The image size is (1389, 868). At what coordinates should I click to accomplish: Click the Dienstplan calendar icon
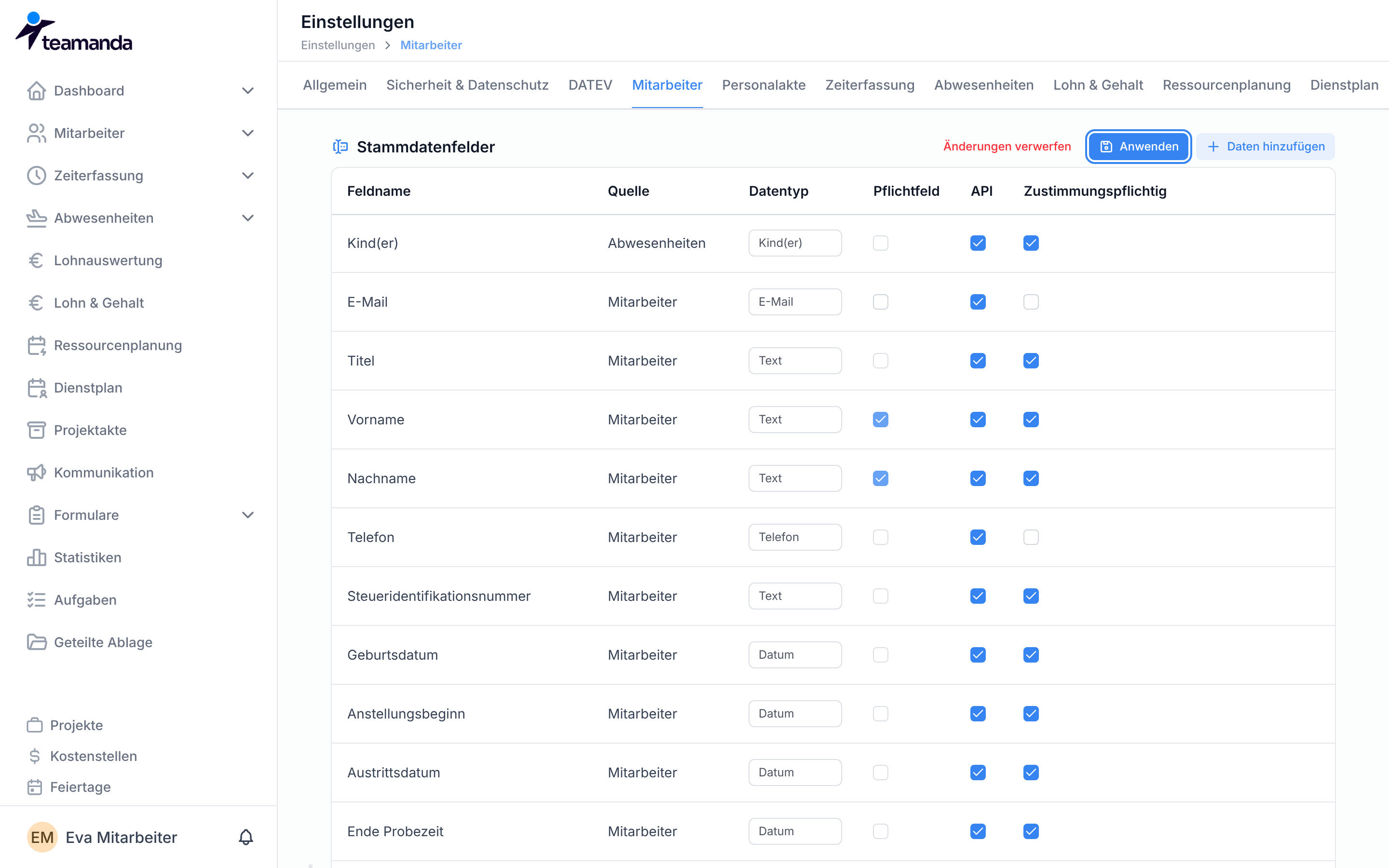[37, 388]
